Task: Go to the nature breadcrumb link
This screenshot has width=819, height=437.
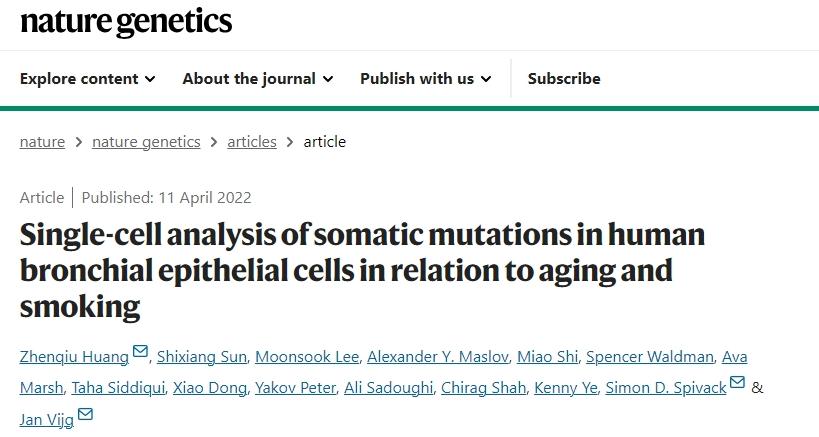Action: click(42, 142)
